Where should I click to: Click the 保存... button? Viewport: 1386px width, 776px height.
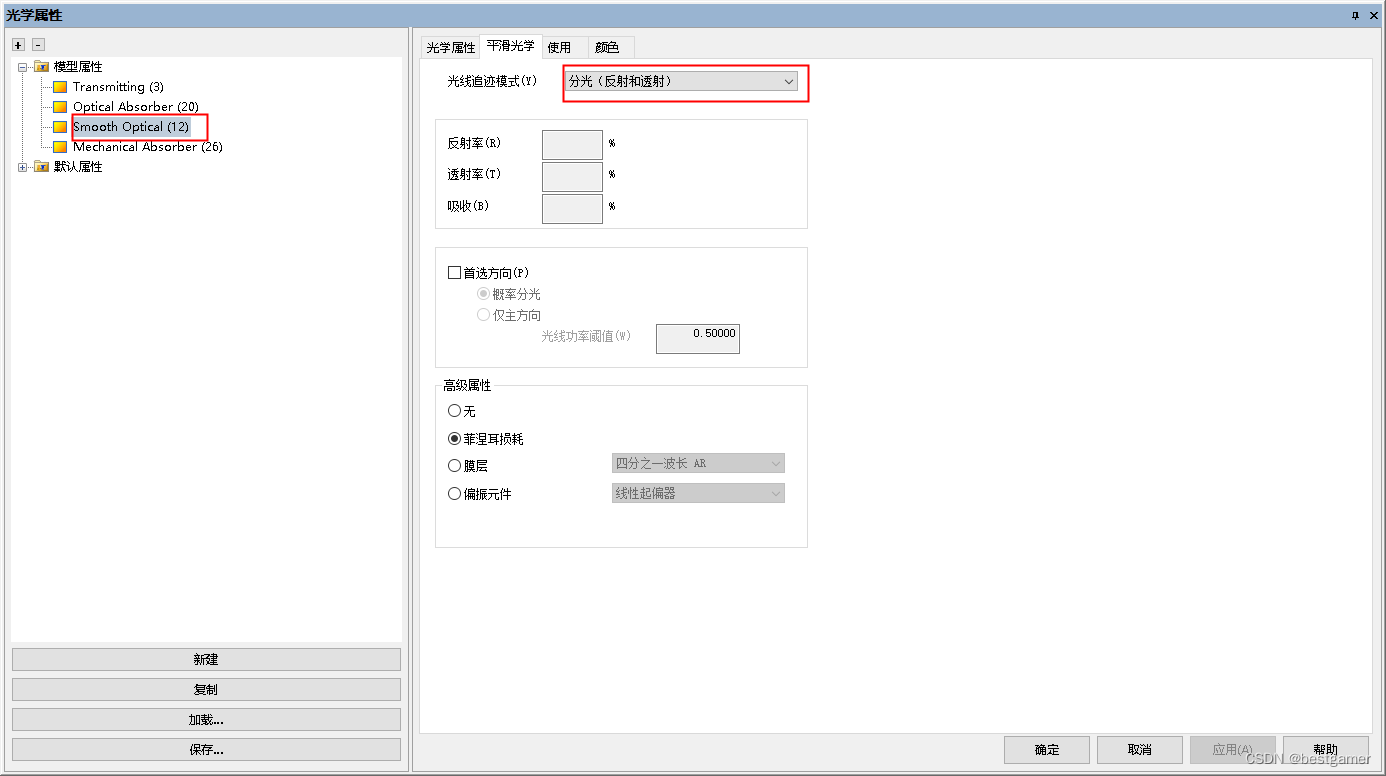click(x=206, y=749)
